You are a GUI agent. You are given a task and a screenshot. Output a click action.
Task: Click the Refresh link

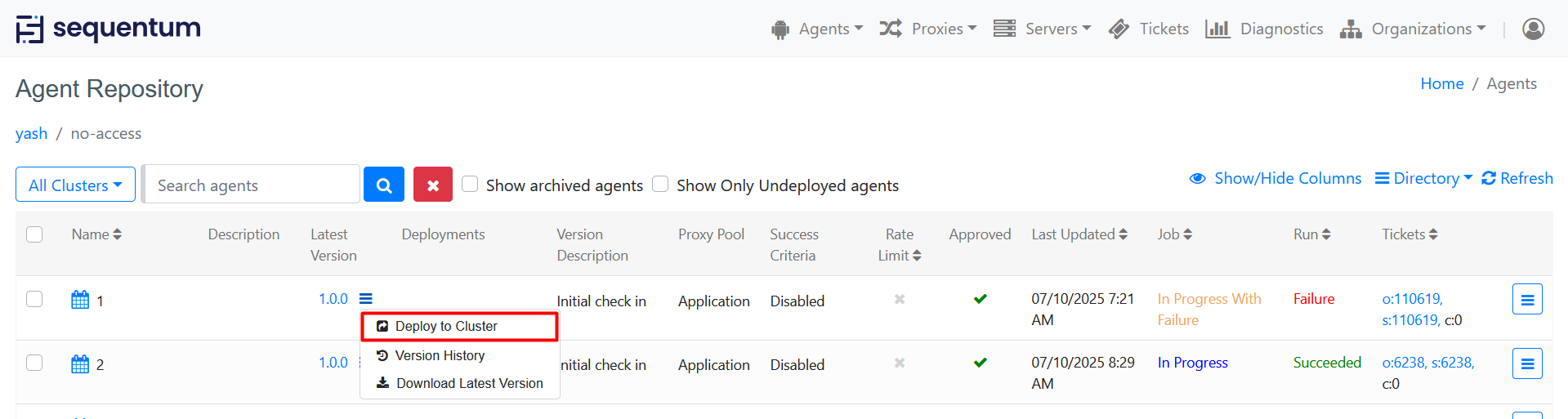pyautogui.click(x=1517, y=178)
